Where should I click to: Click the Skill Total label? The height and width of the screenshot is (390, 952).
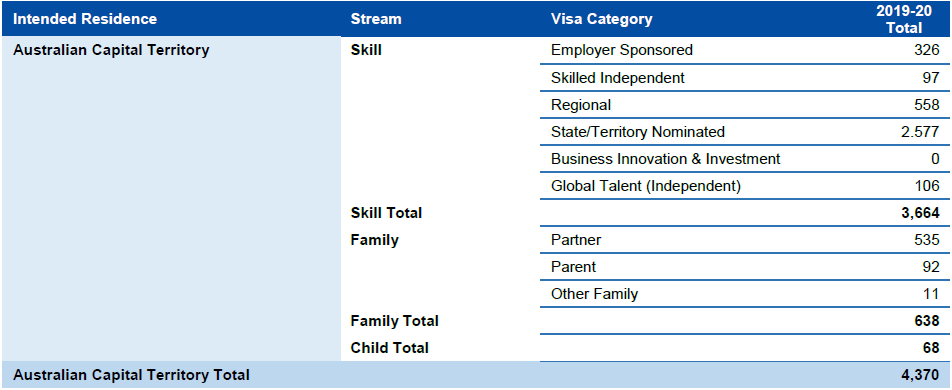point(386,213)
